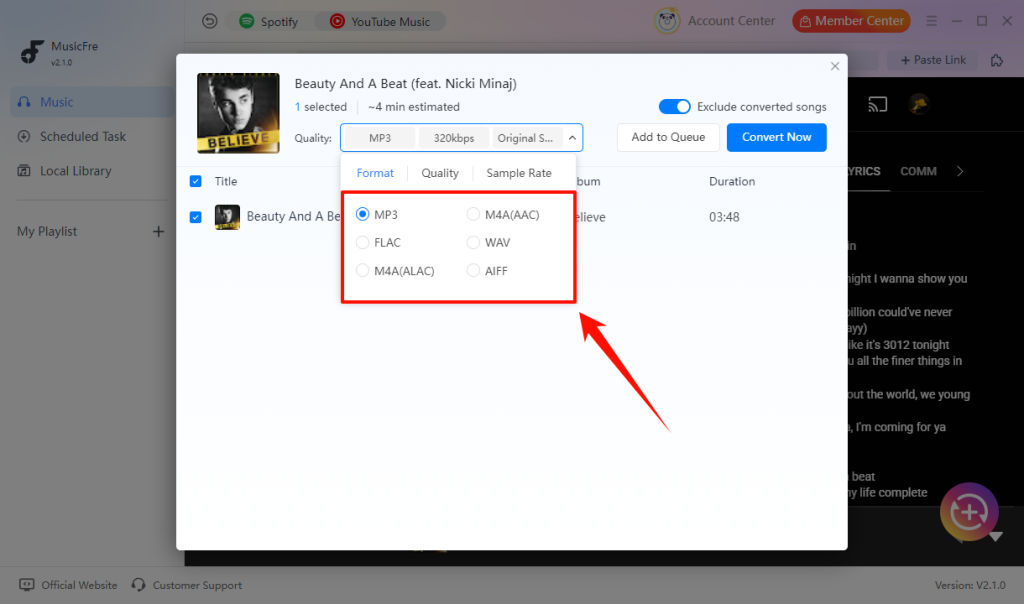Click the My Playlist label
1024x604 pixels.
point(47,232)
